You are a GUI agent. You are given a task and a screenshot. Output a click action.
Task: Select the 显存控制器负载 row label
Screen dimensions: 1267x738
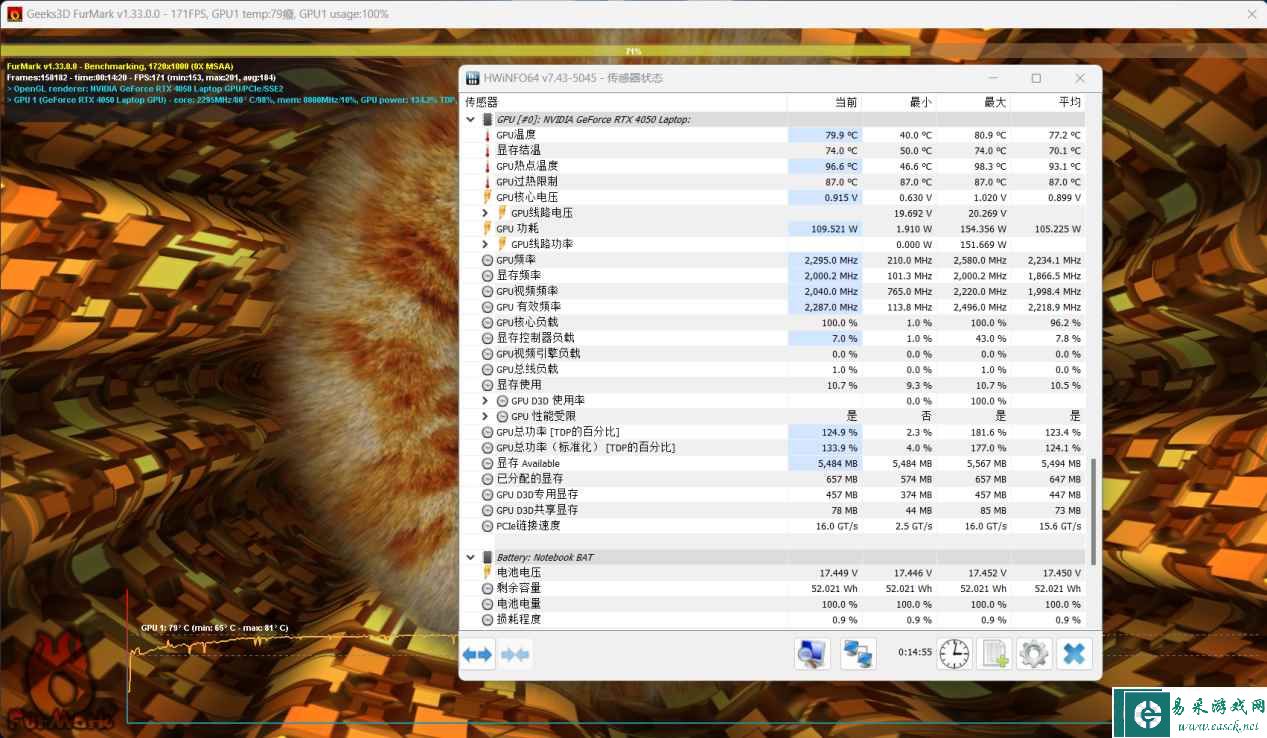(x=535, y=338)
